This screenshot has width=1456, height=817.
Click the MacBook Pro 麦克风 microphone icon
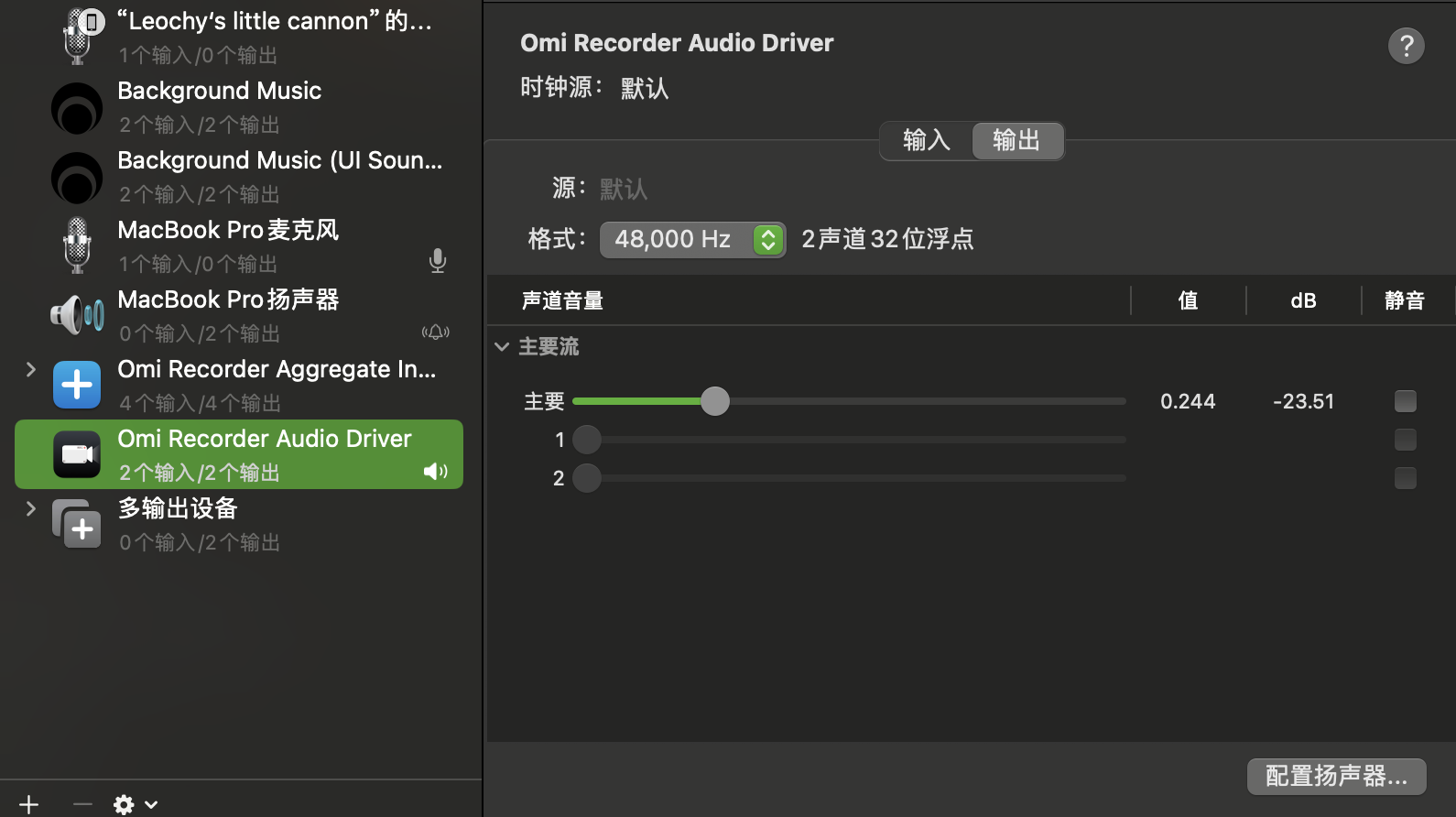[x=78, y=245]
